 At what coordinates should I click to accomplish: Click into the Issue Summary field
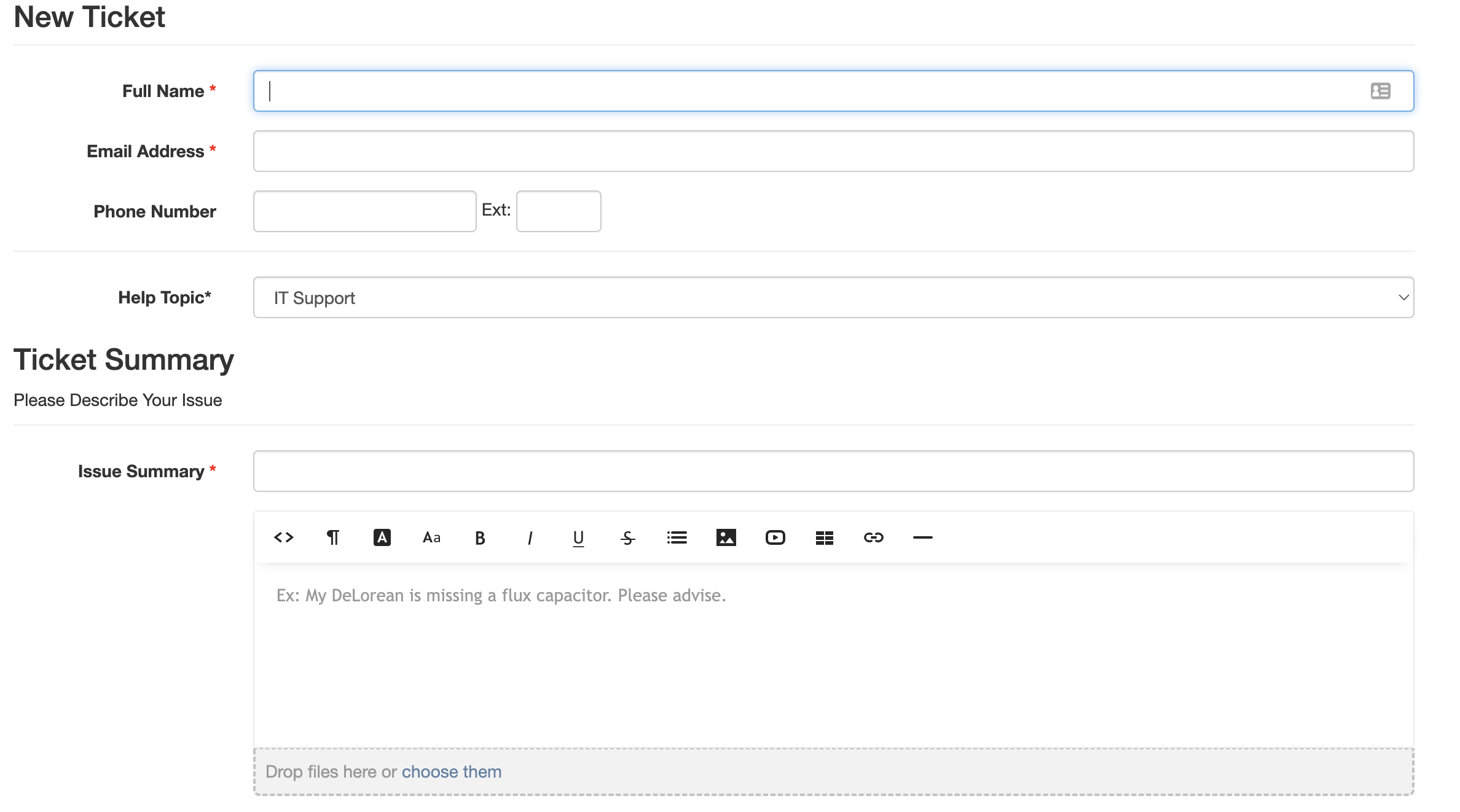(x=833, y=471)
